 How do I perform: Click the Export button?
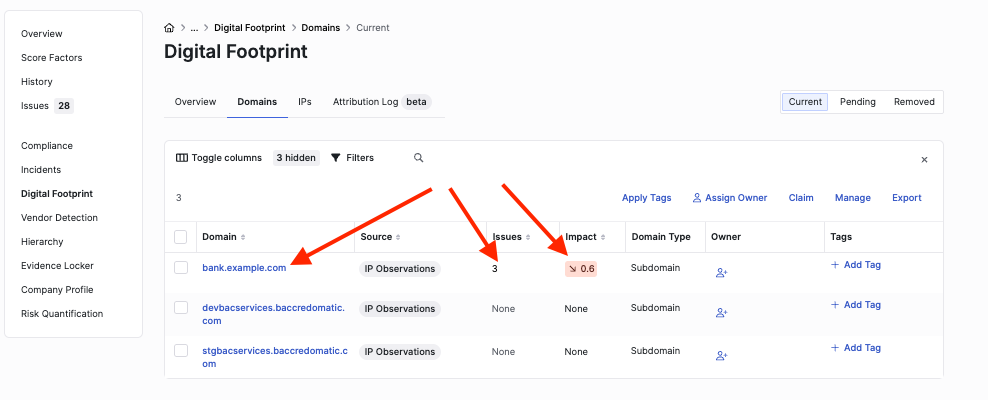(907, 198)
